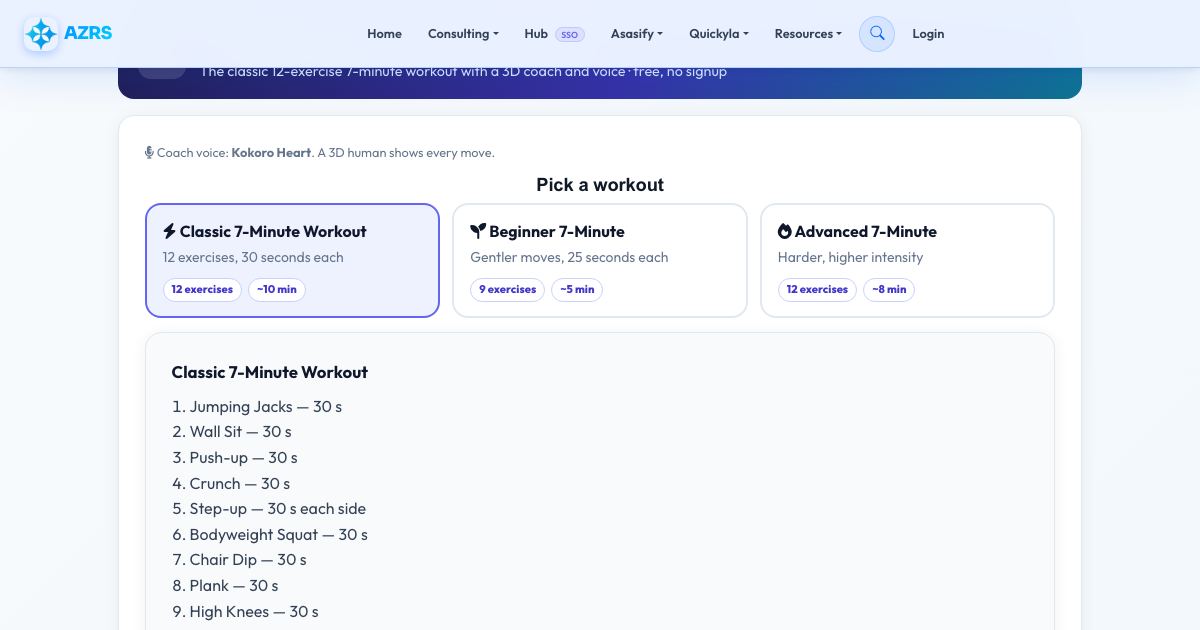The height and width of the screenshot is (630, 1200).
Task: Click '12 exercises, 30 seconds each' subtitle
Action: 253,258
